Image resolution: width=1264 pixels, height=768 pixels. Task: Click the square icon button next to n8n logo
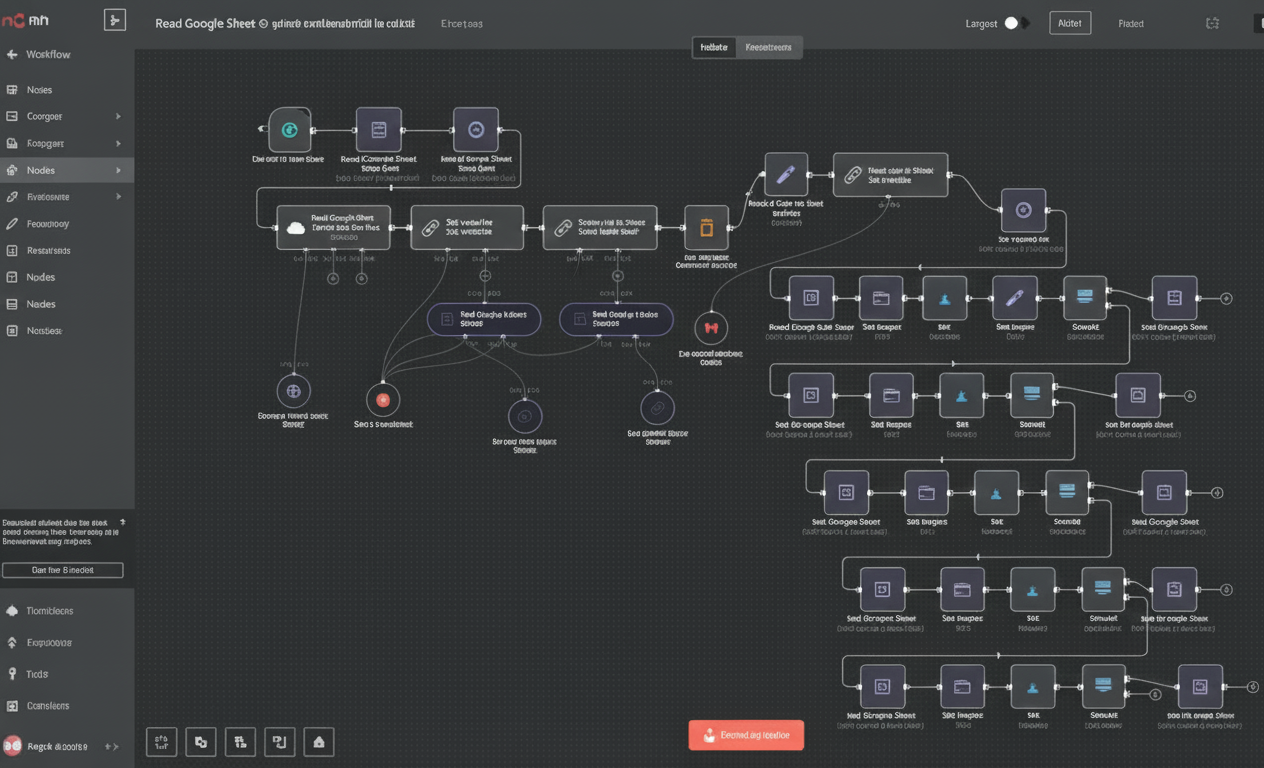click(x=115, y=20)
